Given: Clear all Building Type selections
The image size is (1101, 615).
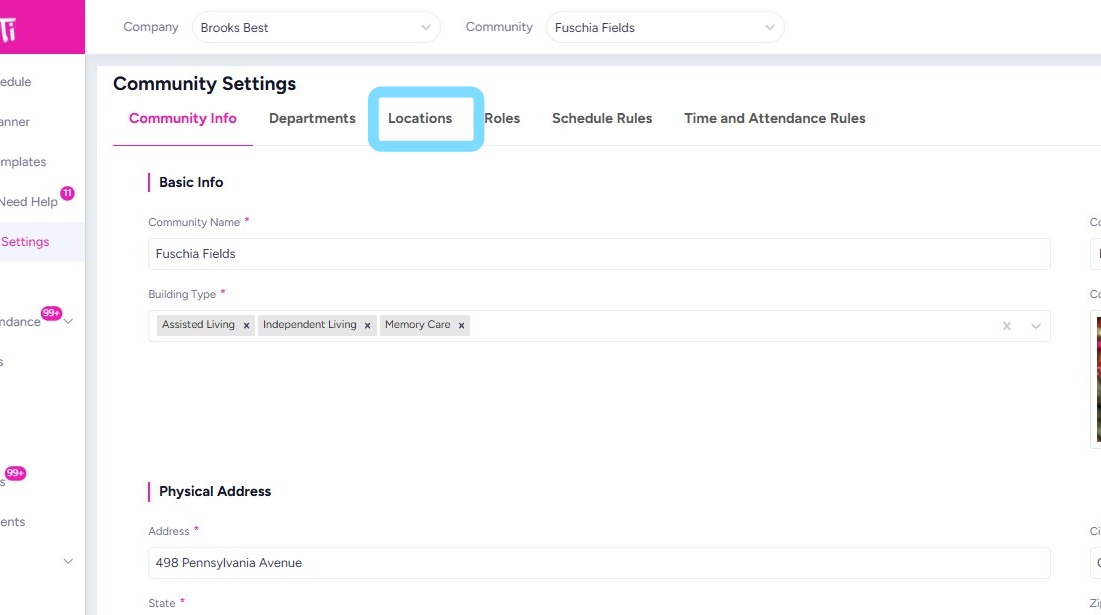Looking at the screenshot, I should click(1007, 326).
